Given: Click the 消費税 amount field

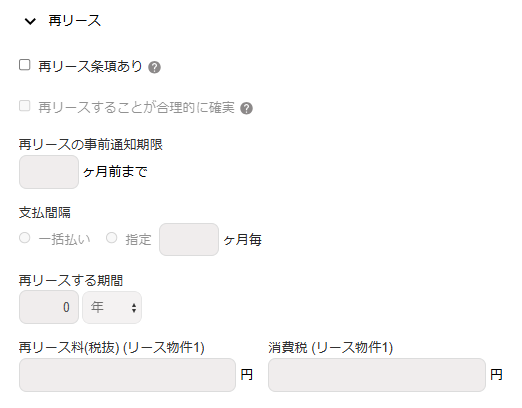Looking at the screenshot, I should [377, 375].
